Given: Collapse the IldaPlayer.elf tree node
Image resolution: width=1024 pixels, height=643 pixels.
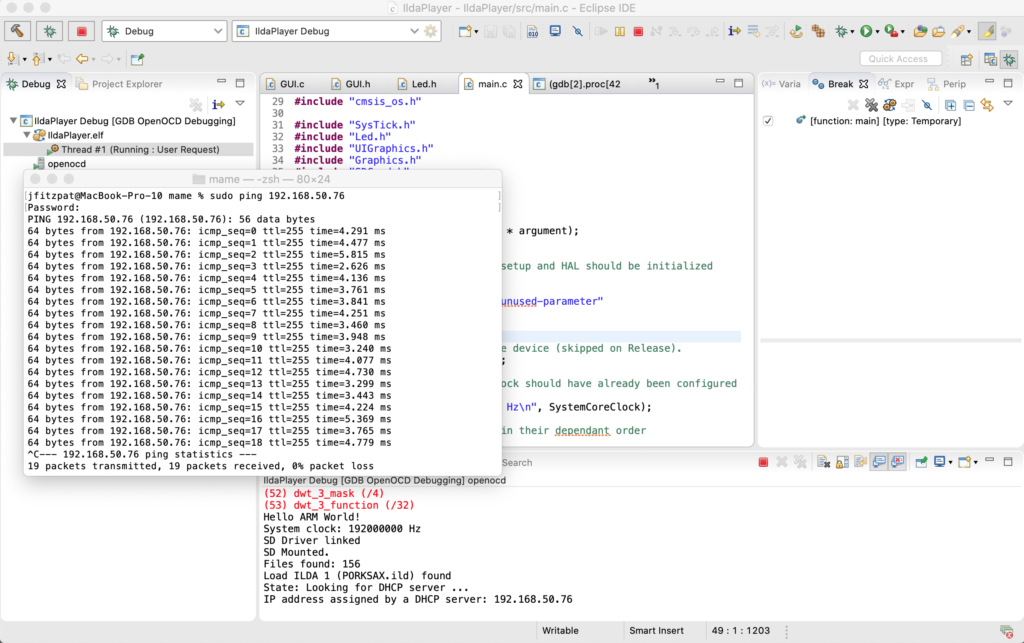Looking at the screenshot, I should (x=27, y=135).
